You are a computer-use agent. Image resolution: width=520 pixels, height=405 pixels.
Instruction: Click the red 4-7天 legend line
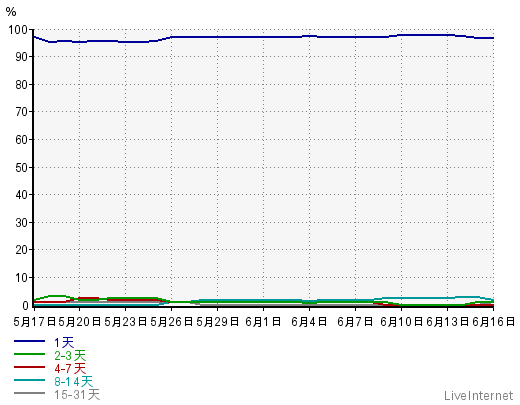click(29, 367)
